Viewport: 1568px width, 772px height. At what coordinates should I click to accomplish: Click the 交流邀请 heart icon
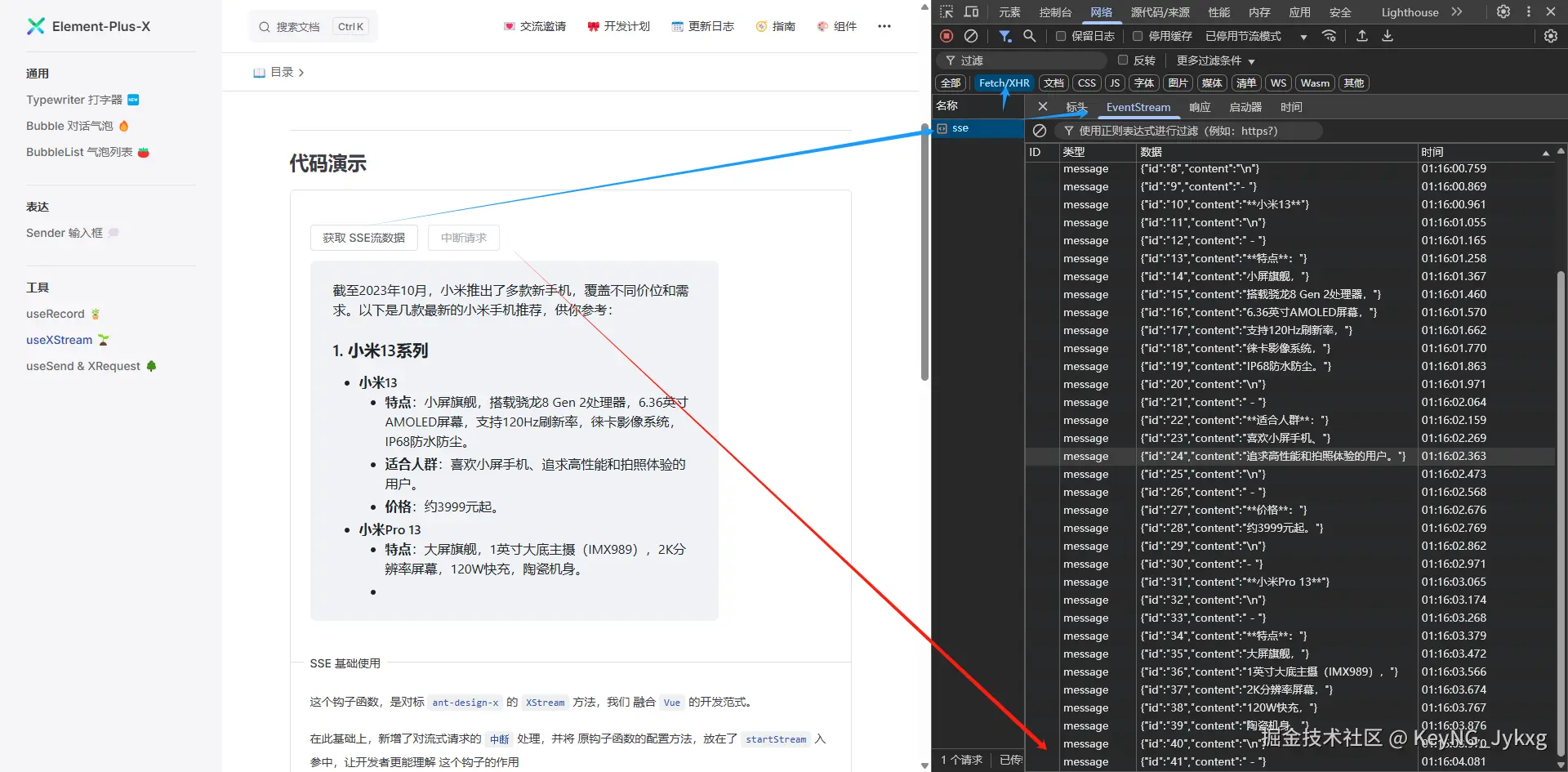[x=510, y=26]
